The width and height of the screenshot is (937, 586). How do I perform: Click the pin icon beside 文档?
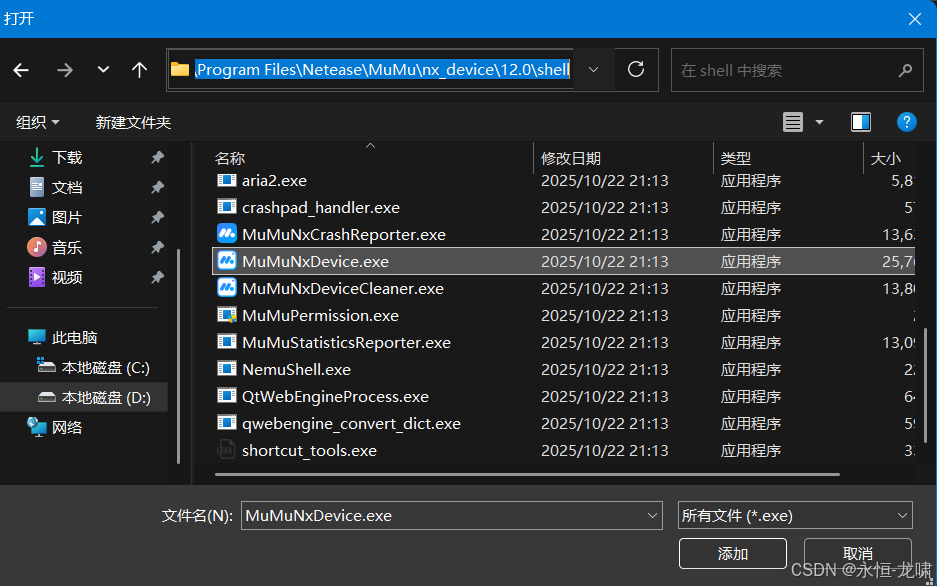pyautogui.click(x=157, y=188)
